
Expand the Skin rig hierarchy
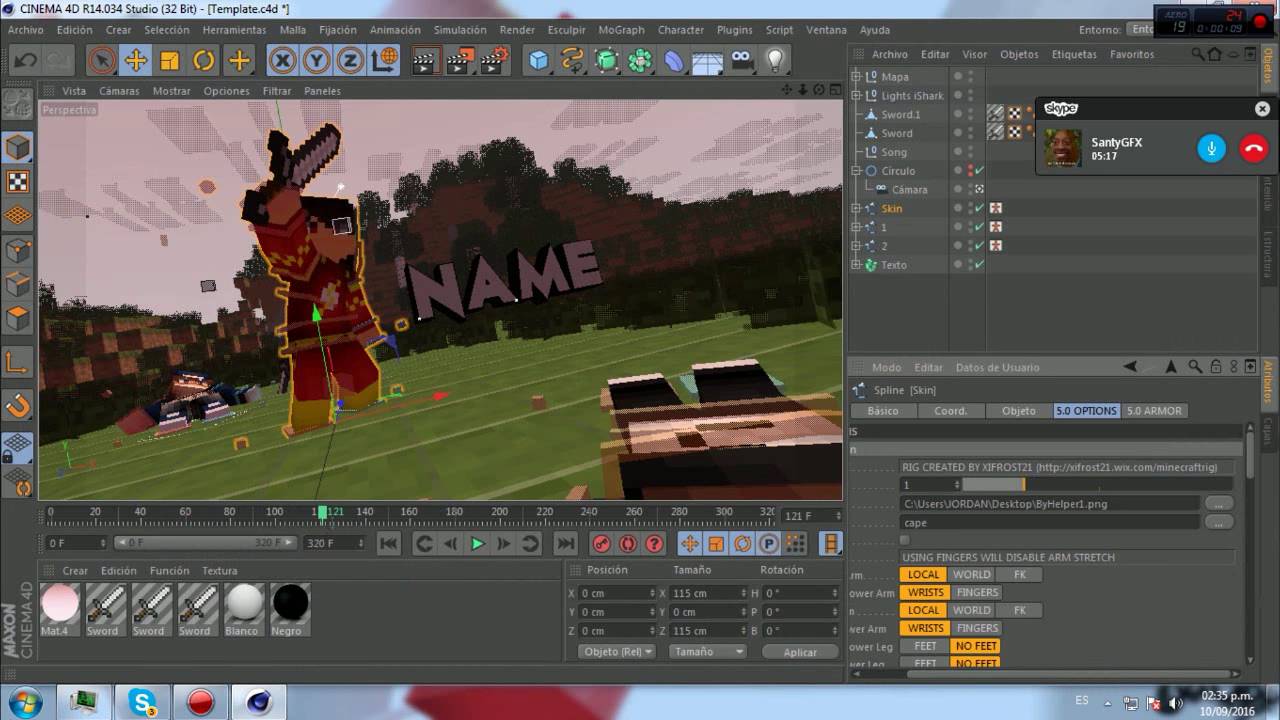point(856,209)
